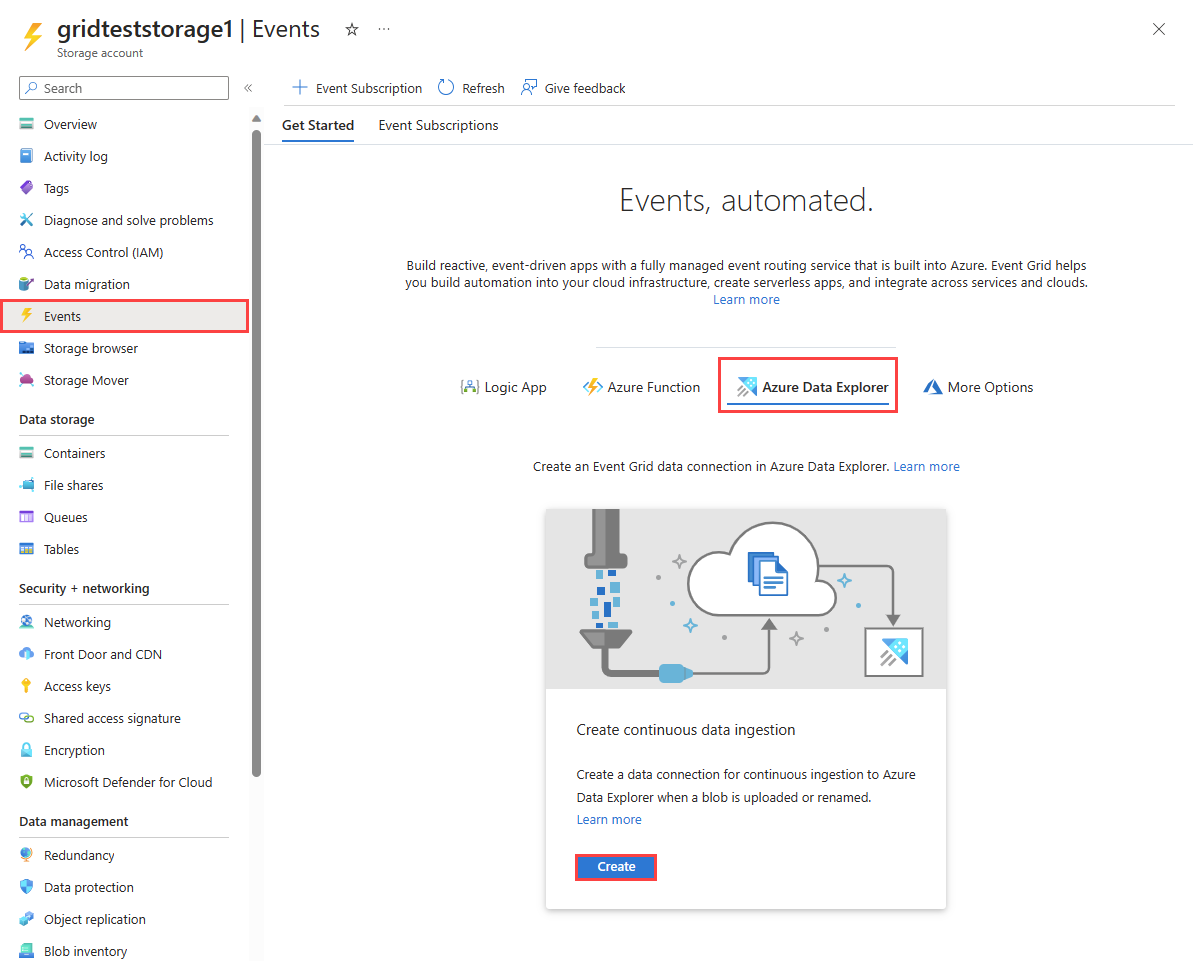Click the 'Events, automated.' heading
Image resolution: width=1193 pixels, height=961 pixels.
pos(746,200)
